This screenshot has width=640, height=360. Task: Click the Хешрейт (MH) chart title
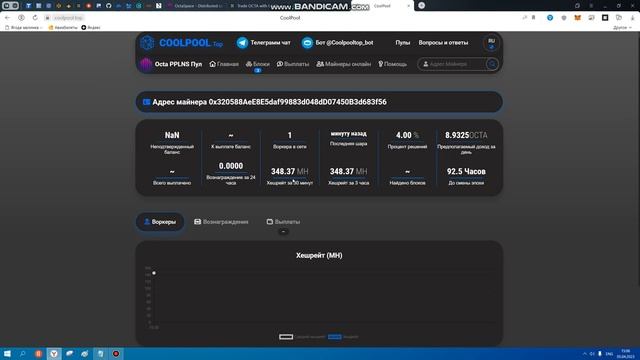point(319,256)
